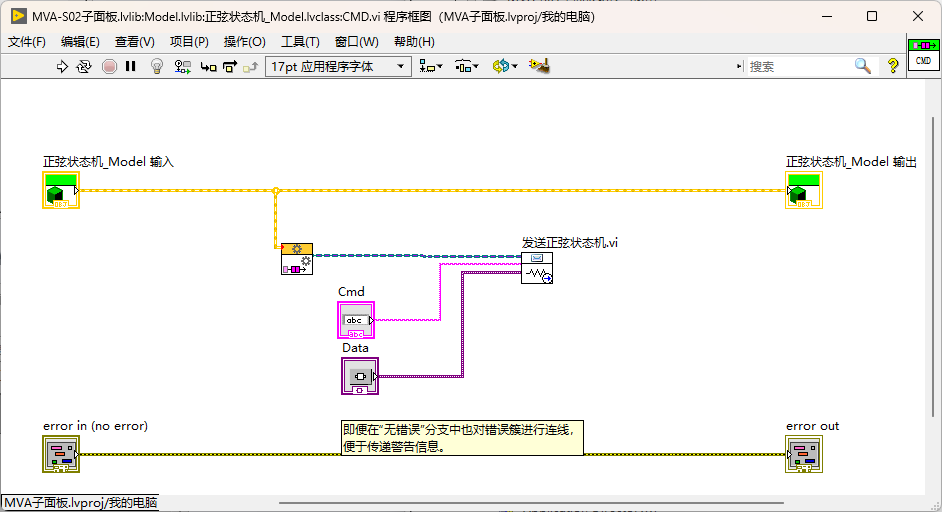Click the 发送正弦状态机.vi label
This screenshot has width=942, height=512.
570,243
